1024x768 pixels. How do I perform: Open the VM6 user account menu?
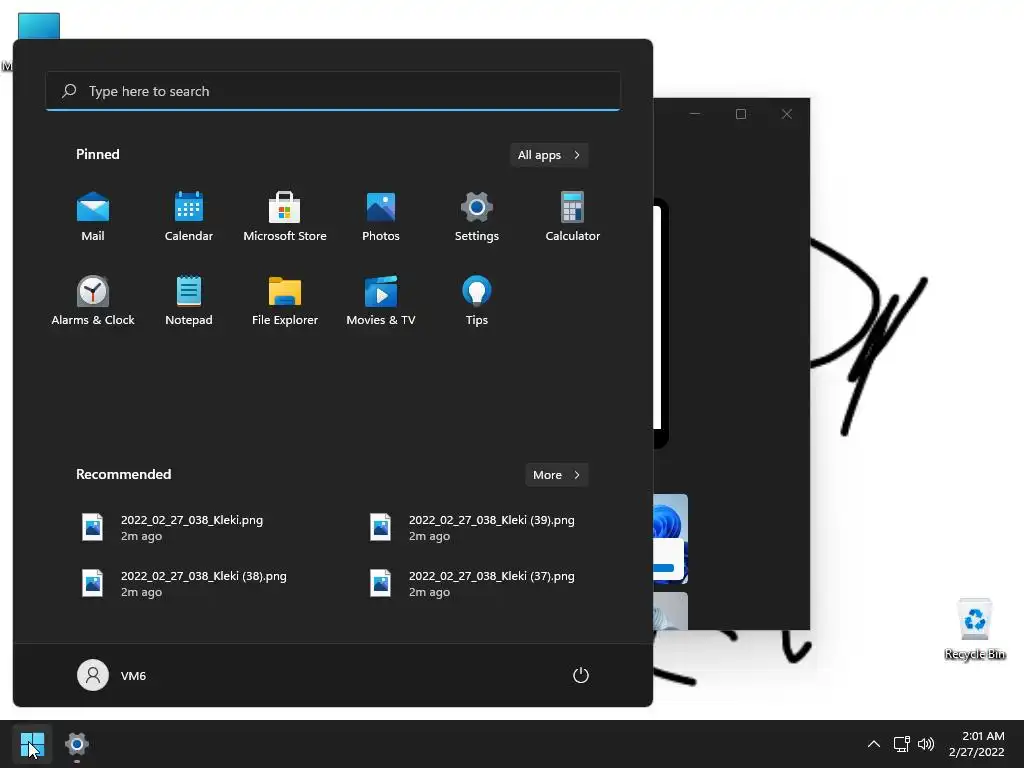112,675
